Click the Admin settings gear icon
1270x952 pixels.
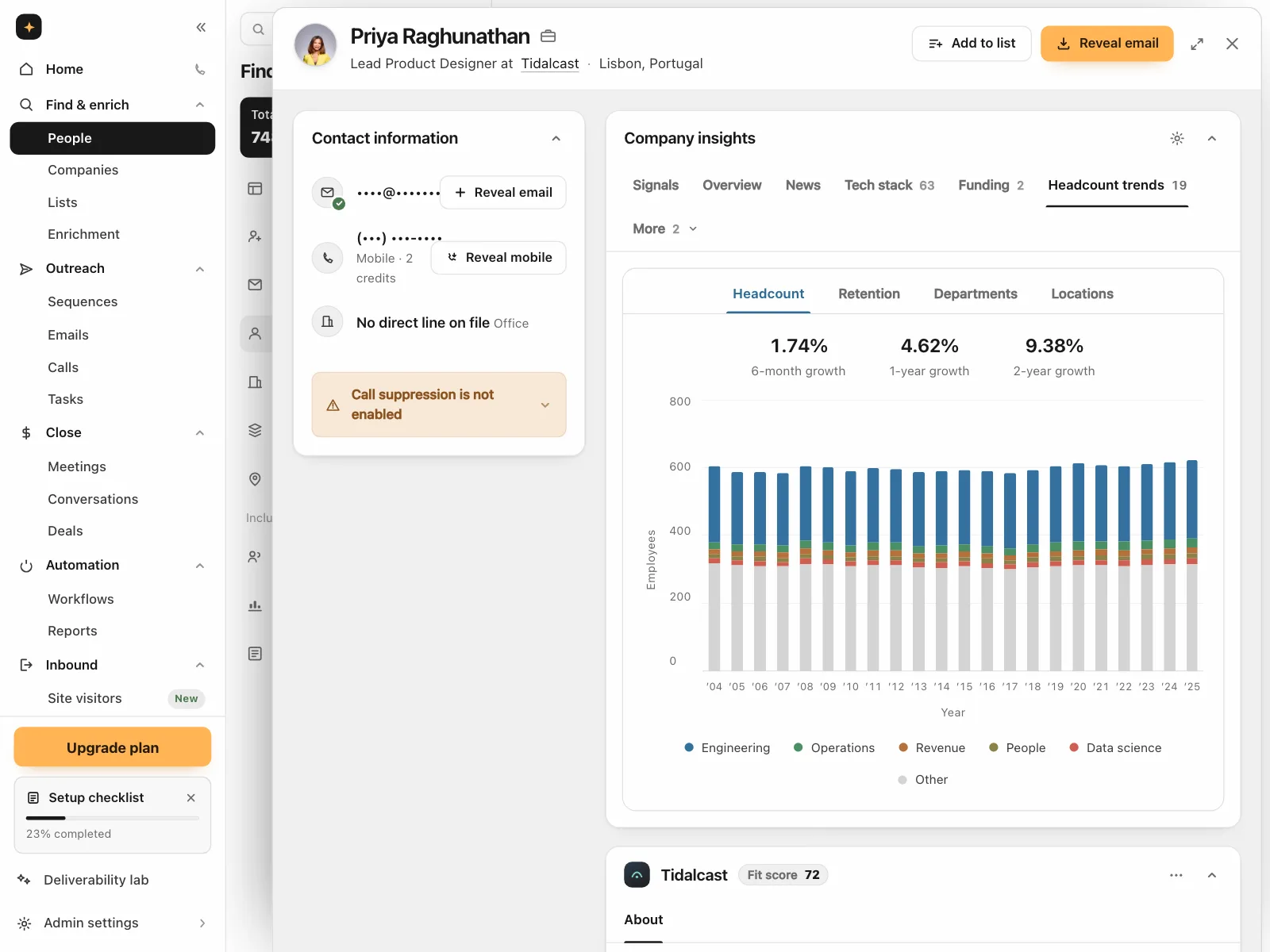point(25,923)
